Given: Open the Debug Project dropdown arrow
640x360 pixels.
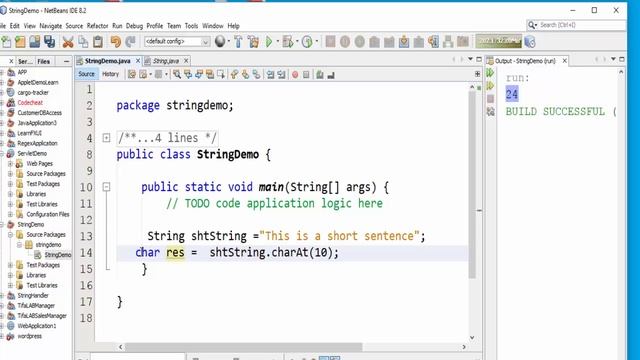Looking at the screenshot, I should [297, 42].
